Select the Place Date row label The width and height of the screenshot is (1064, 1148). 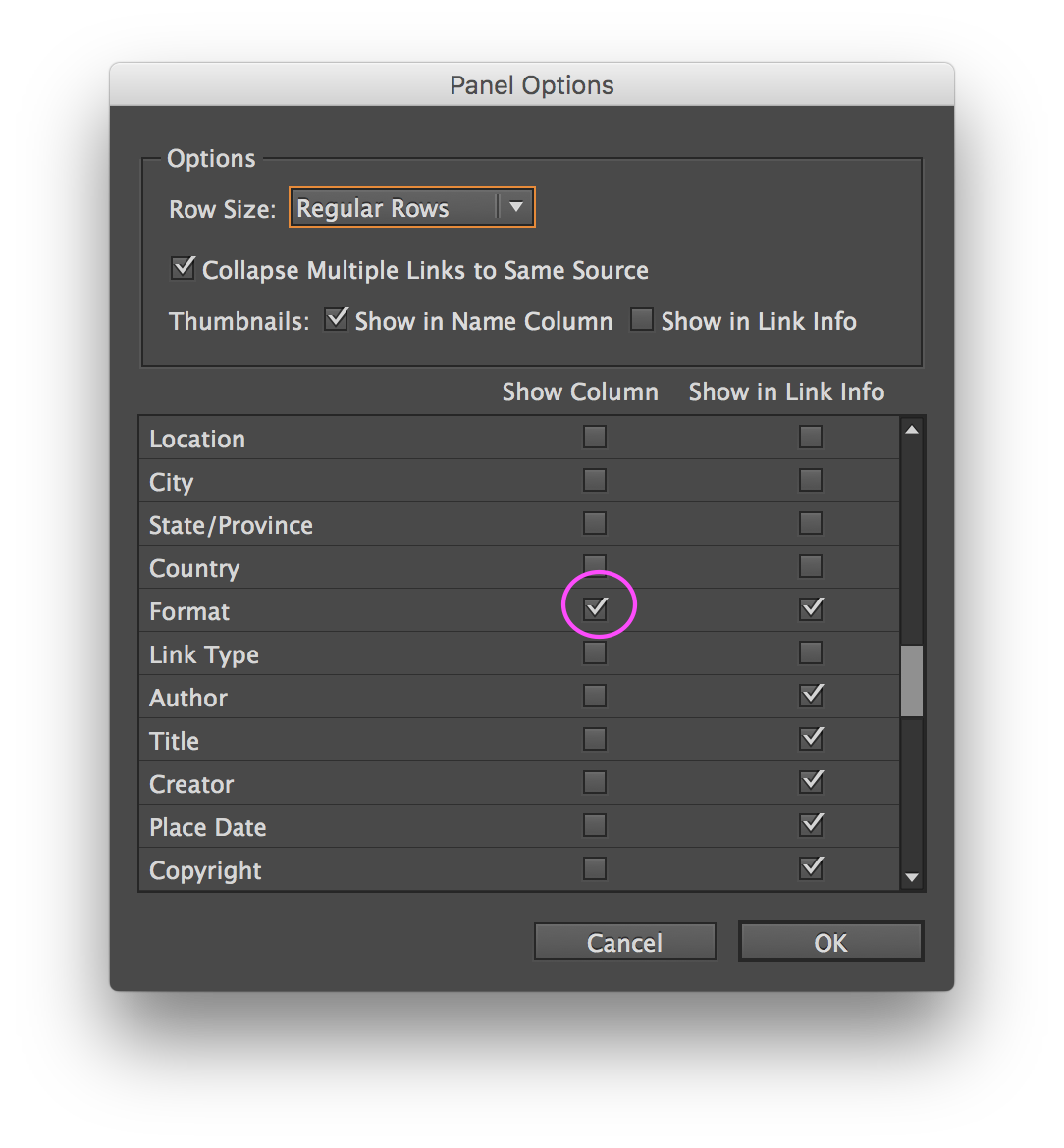[207, 827]
